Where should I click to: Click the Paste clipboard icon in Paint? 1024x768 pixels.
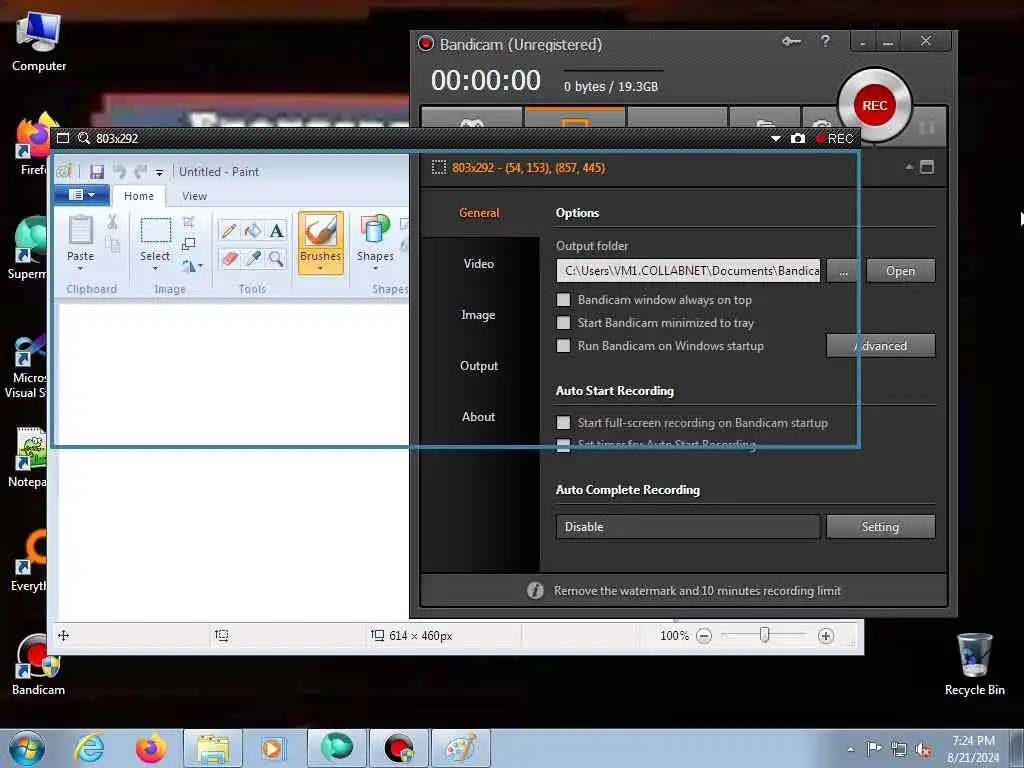click(x=81, y=231)
